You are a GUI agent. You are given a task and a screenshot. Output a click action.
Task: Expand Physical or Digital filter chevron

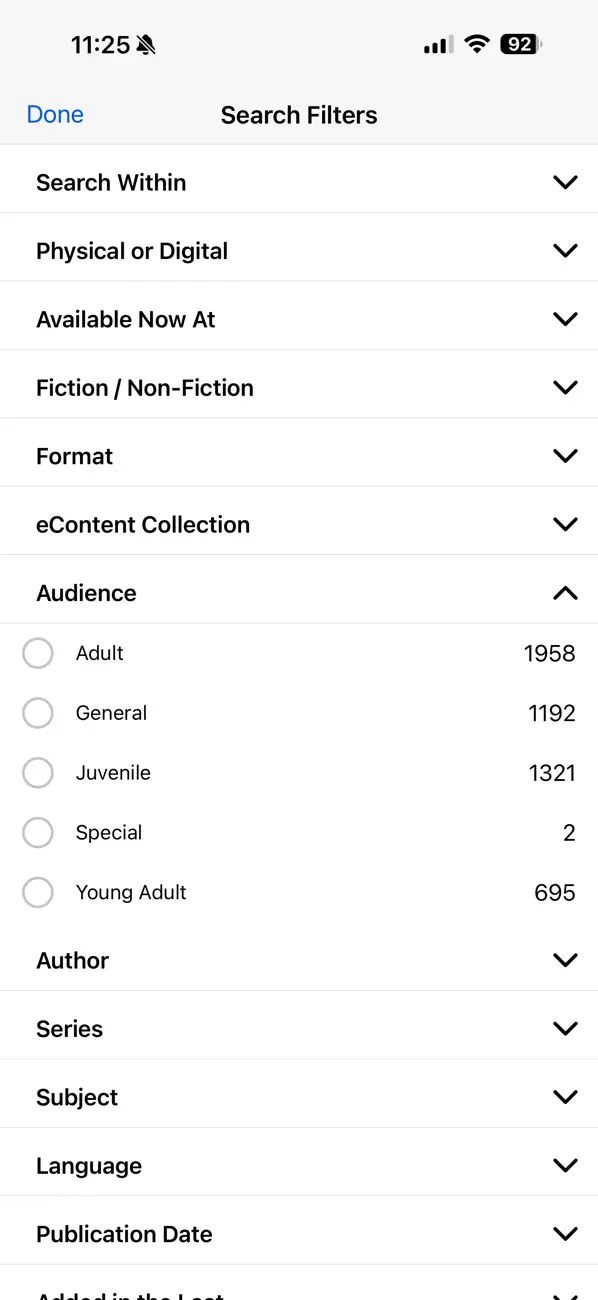coord(565,251)
